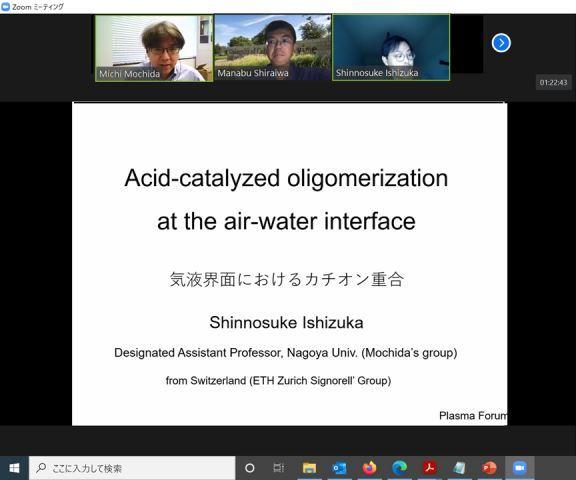Open the Windows Start menu
The image size is (576, 480).
coord(14,468)
